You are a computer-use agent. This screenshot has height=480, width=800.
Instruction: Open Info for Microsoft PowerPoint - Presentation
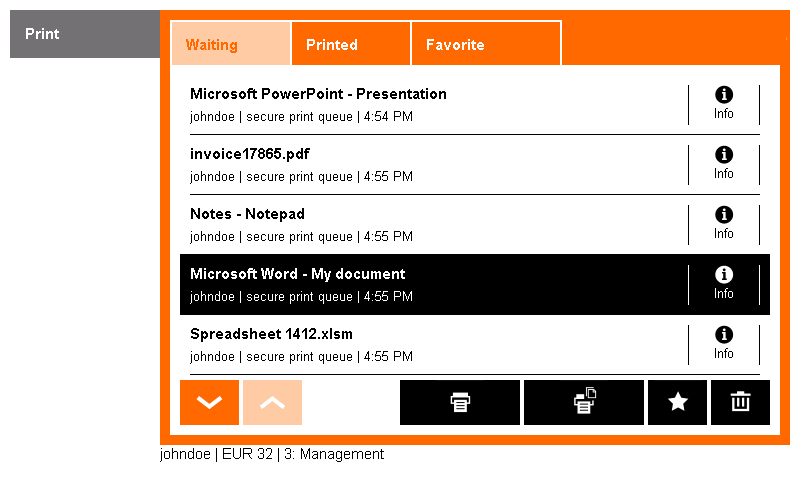[723, 105]
